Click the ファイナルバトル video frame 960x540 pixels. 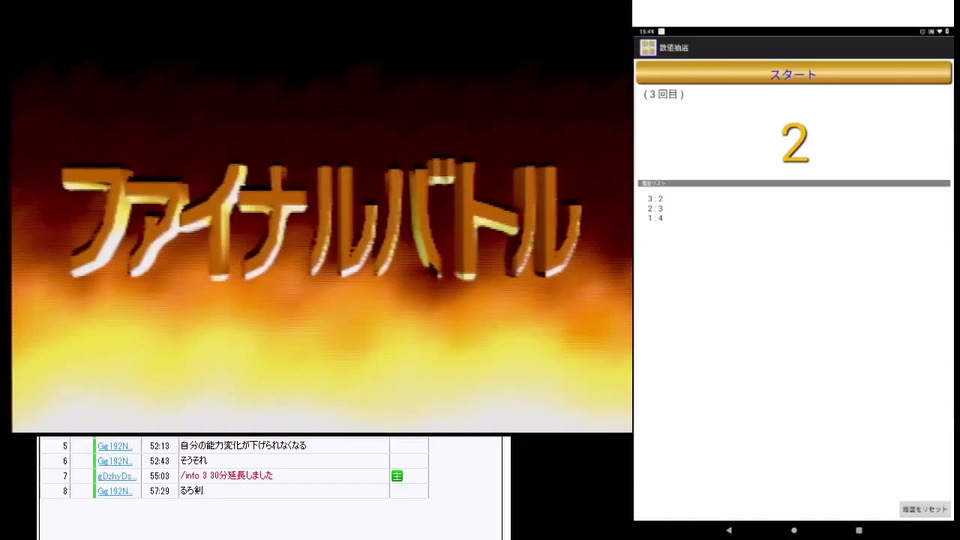[x=322, y=216]
